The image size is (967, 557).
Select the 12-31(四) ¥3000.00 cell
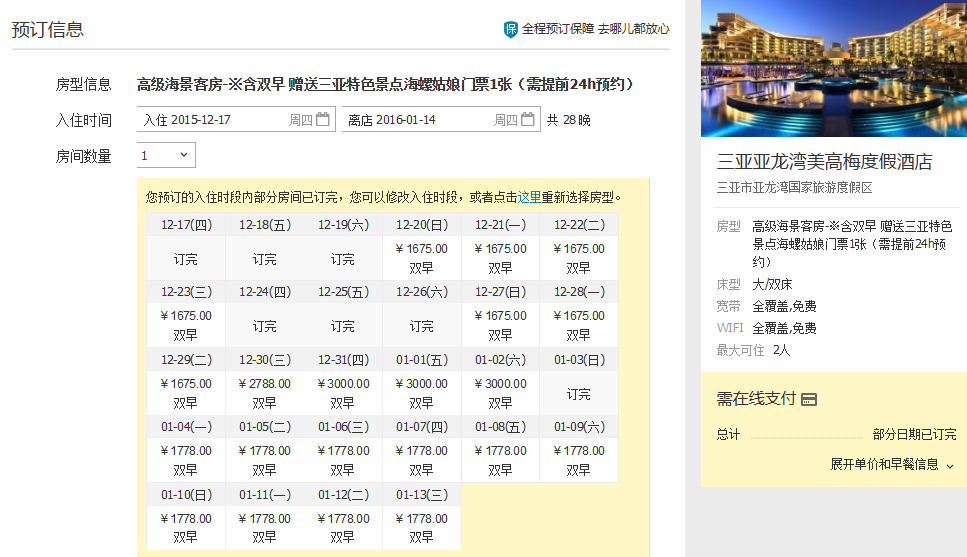click(x=343, y=393)
